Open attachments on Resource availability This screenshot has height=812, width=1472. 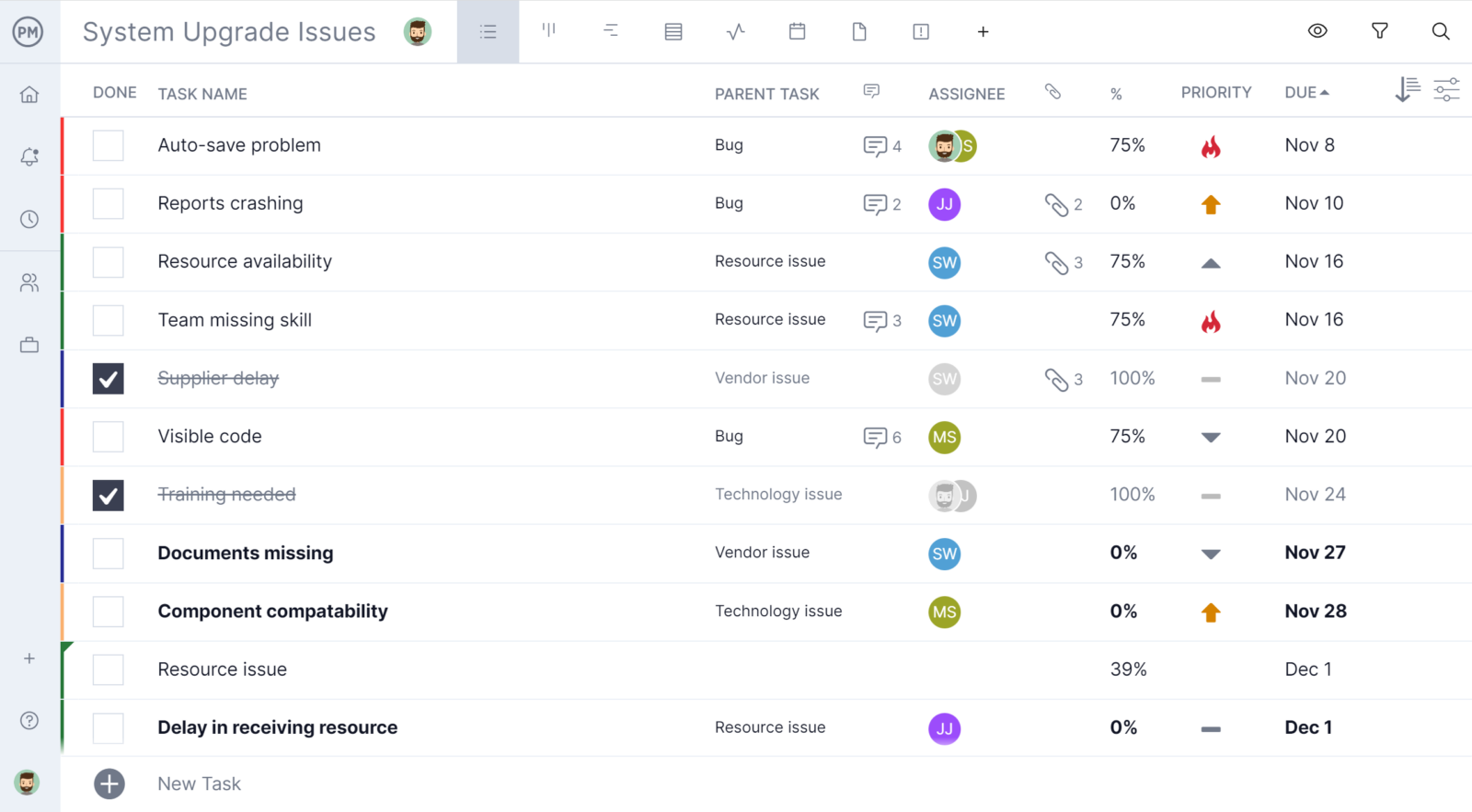point(1063,263)
